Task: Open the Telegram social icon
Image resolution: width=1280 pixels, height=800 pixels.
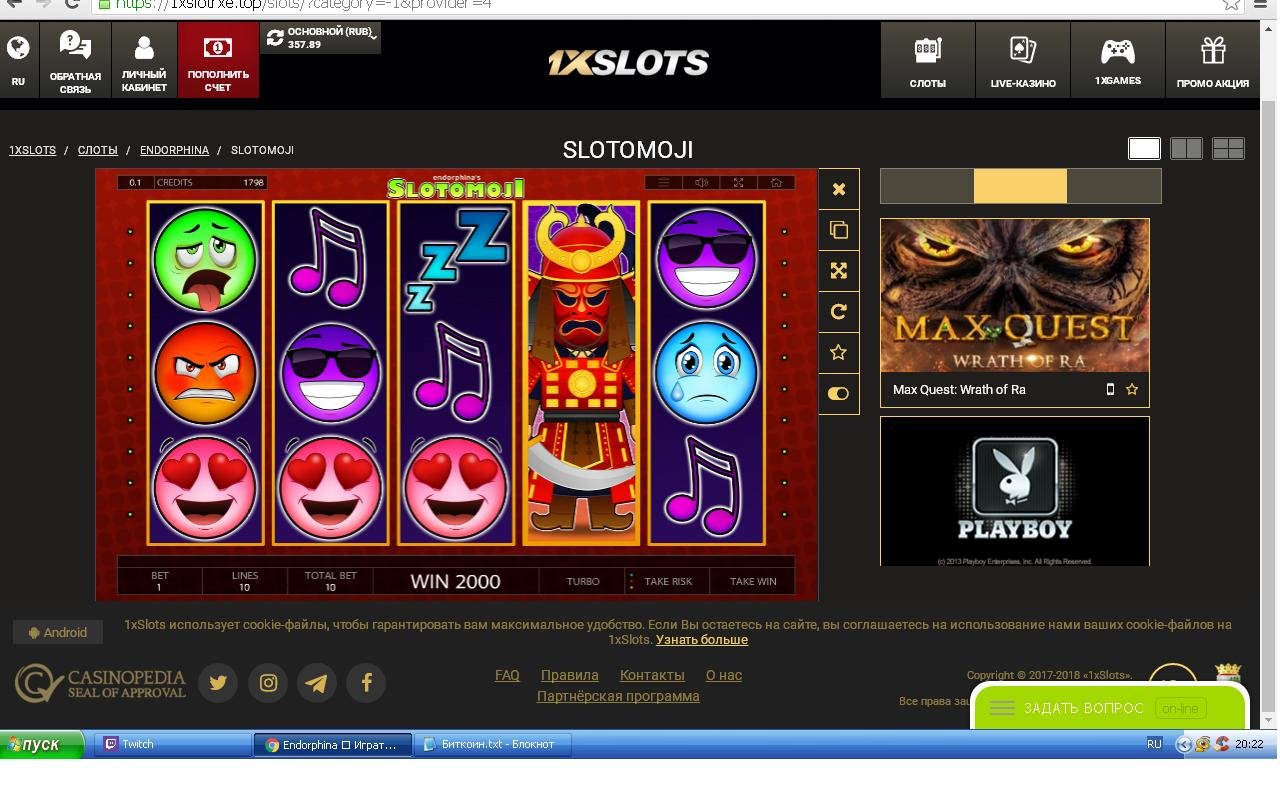Action: pyautogui.click(x=317, y=683)
